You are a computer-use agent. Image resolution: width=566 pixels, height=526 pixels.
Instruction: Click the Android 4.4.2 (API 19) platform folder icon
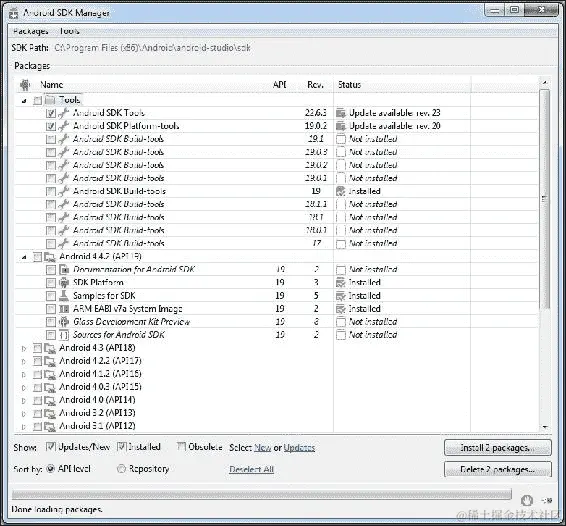pyautogui.click(x=50, y=257)
